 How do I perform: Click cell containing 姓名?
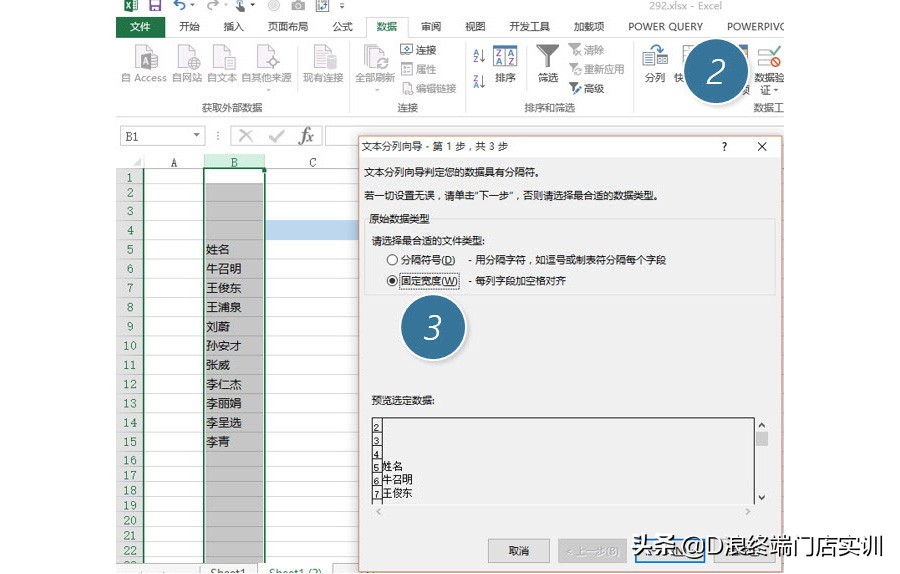pos(234,250)
